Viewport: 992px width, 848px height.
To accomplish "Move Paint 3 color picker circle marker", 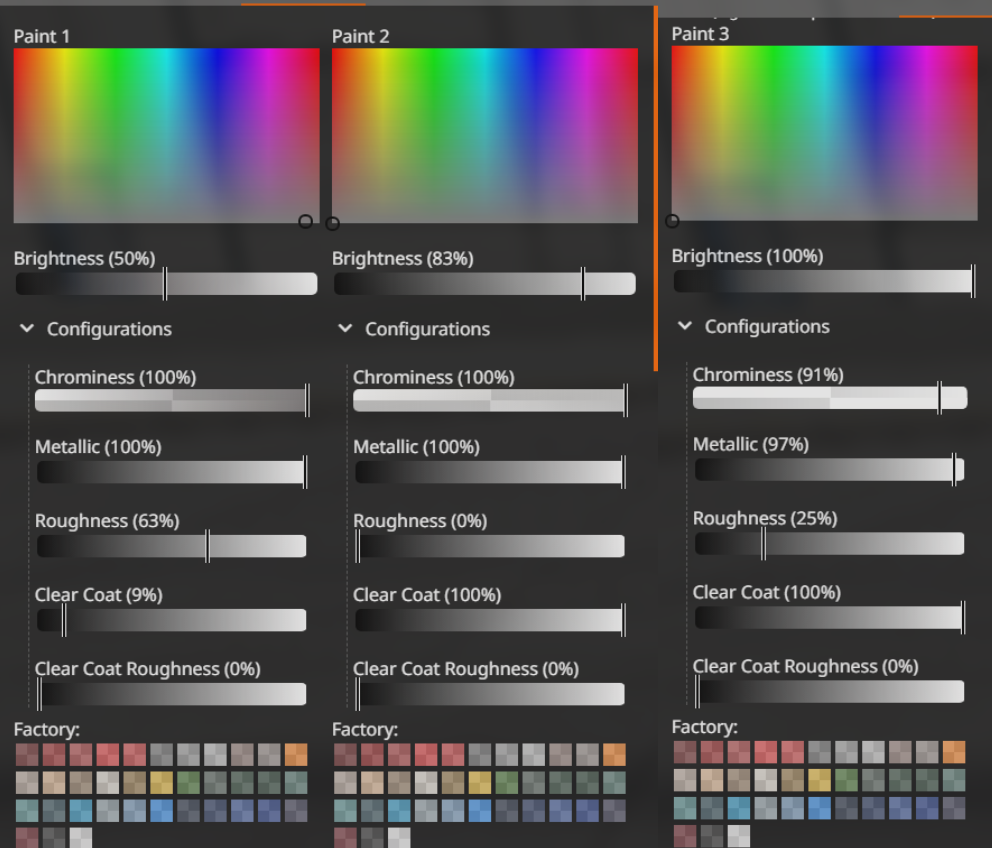I will tap(672, 221).
